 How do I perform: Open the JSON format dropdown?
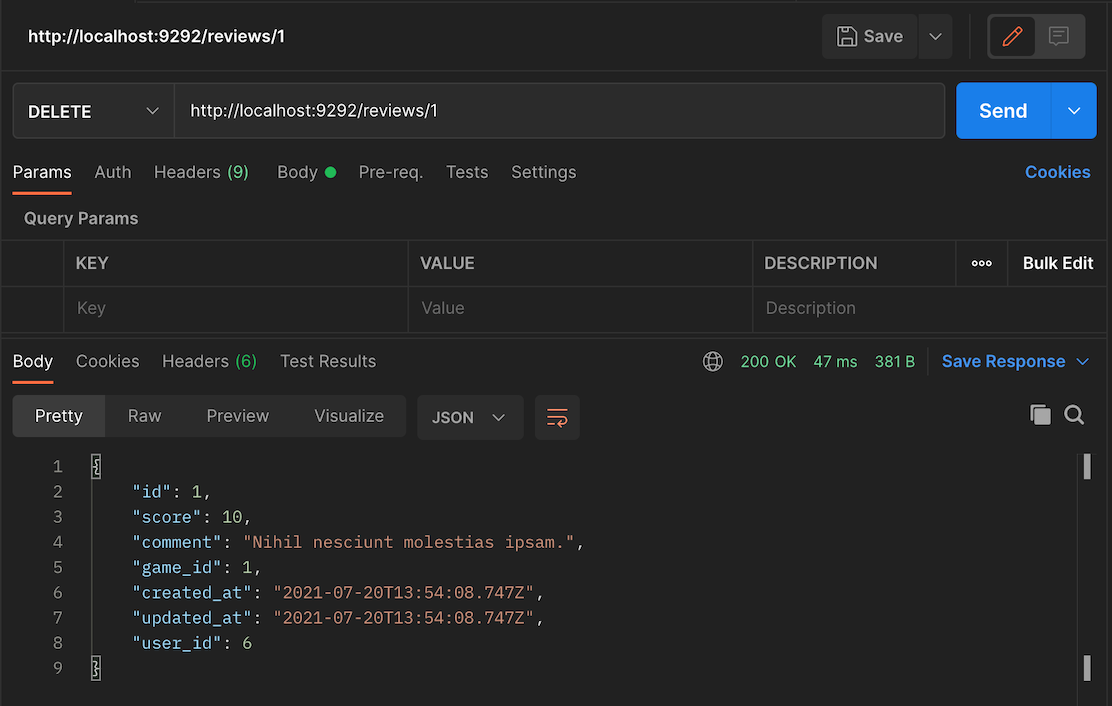(469, 418)
